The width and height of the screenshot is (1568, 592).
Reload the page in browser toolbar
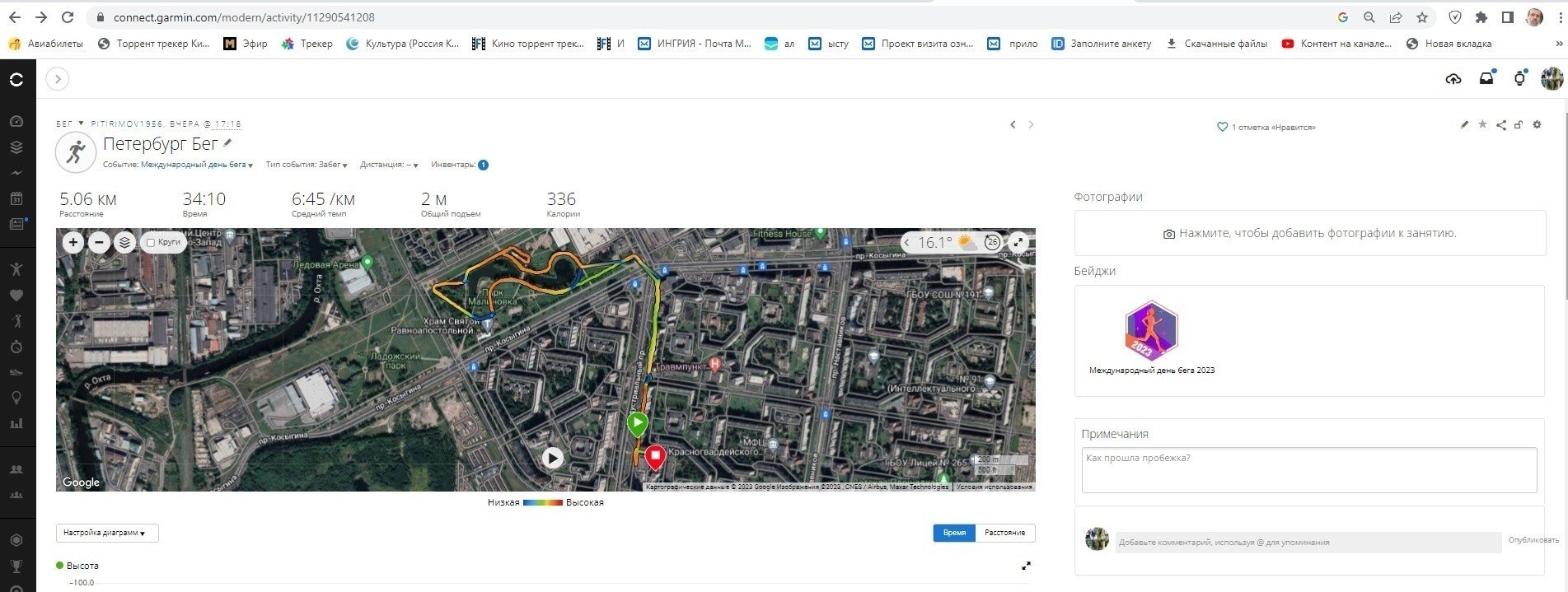click(x=68, y=17)
